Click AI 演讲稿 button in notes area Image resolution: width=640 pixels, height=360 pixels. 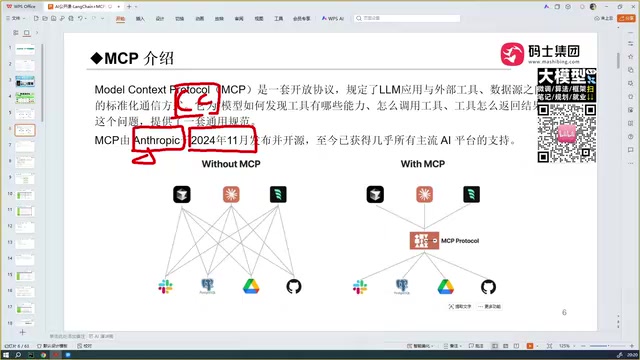point(101,336)
